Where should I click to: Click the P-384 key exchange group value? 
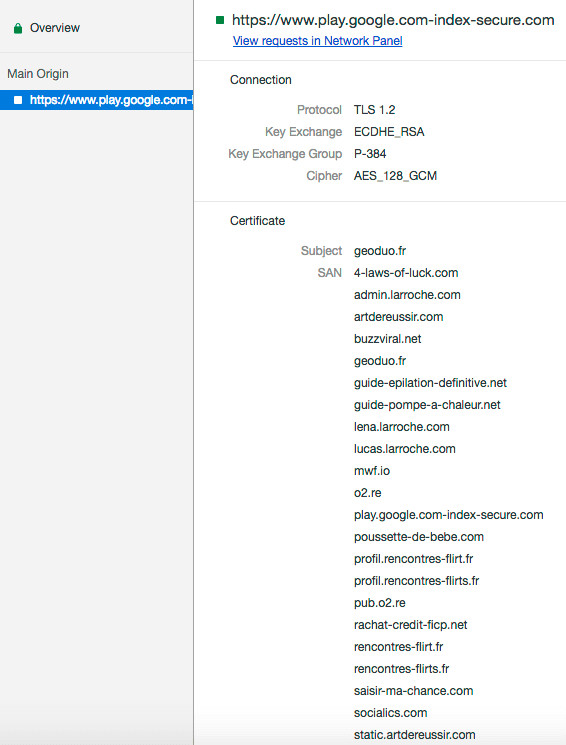coord(370,154)
